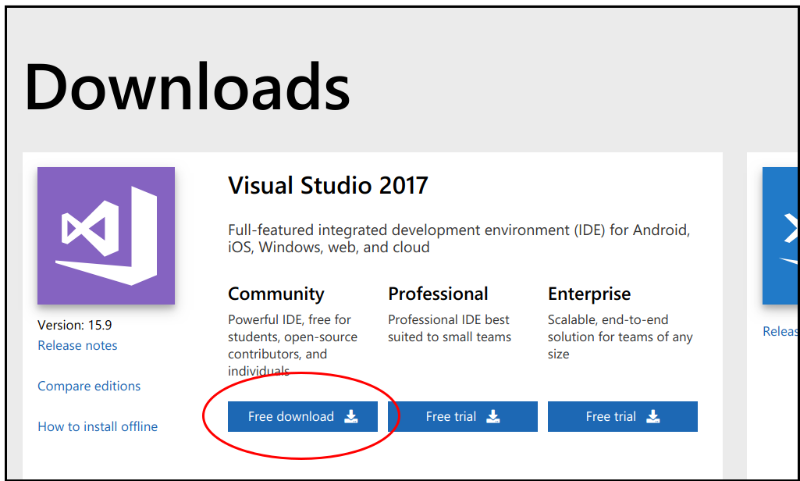Click the Community edition heading
This screenshot has width=800, height=481.
[276, 294]
